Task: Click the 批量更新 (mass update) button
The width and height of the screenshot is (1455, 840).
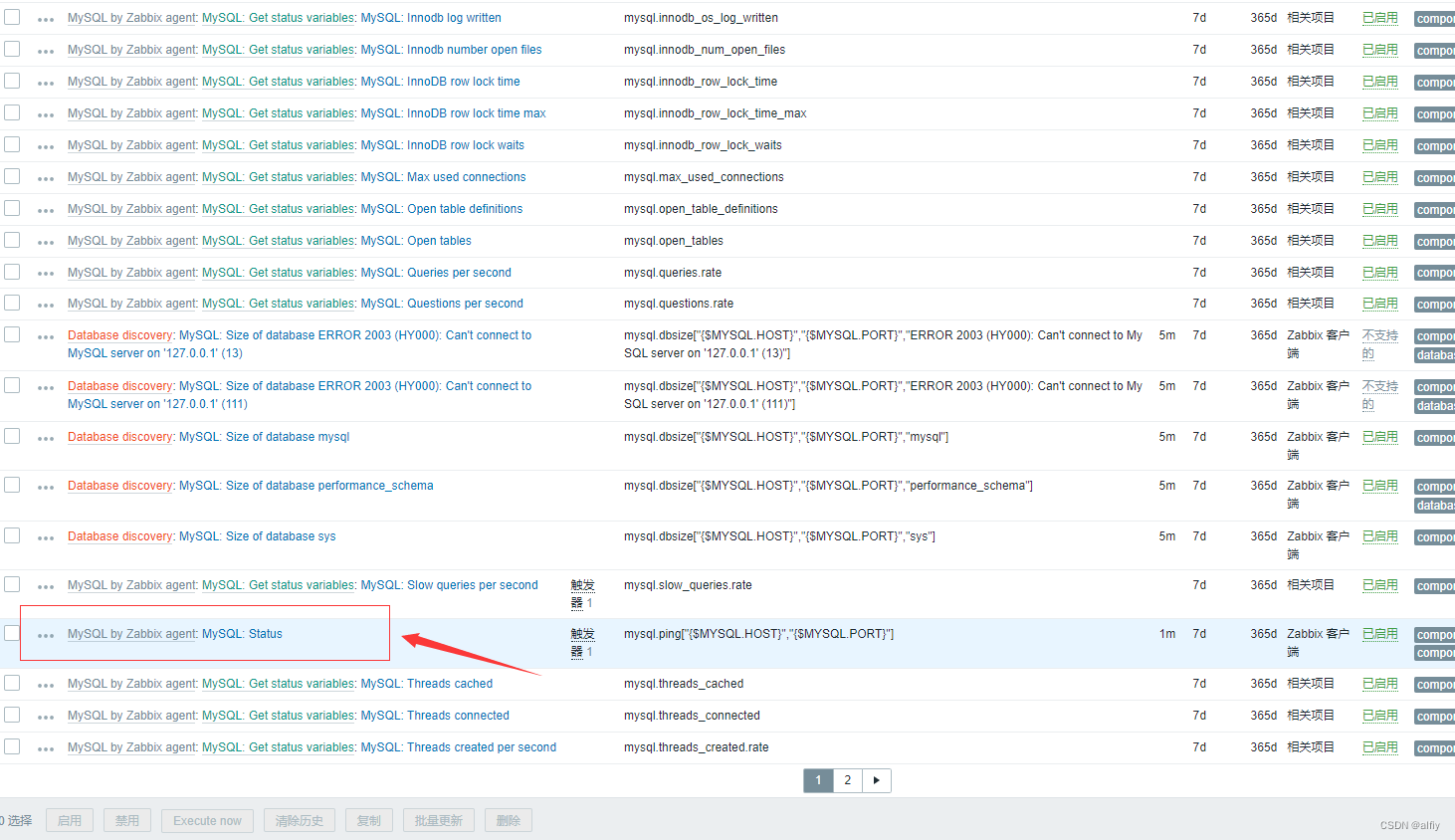Action: coord(439,821)
